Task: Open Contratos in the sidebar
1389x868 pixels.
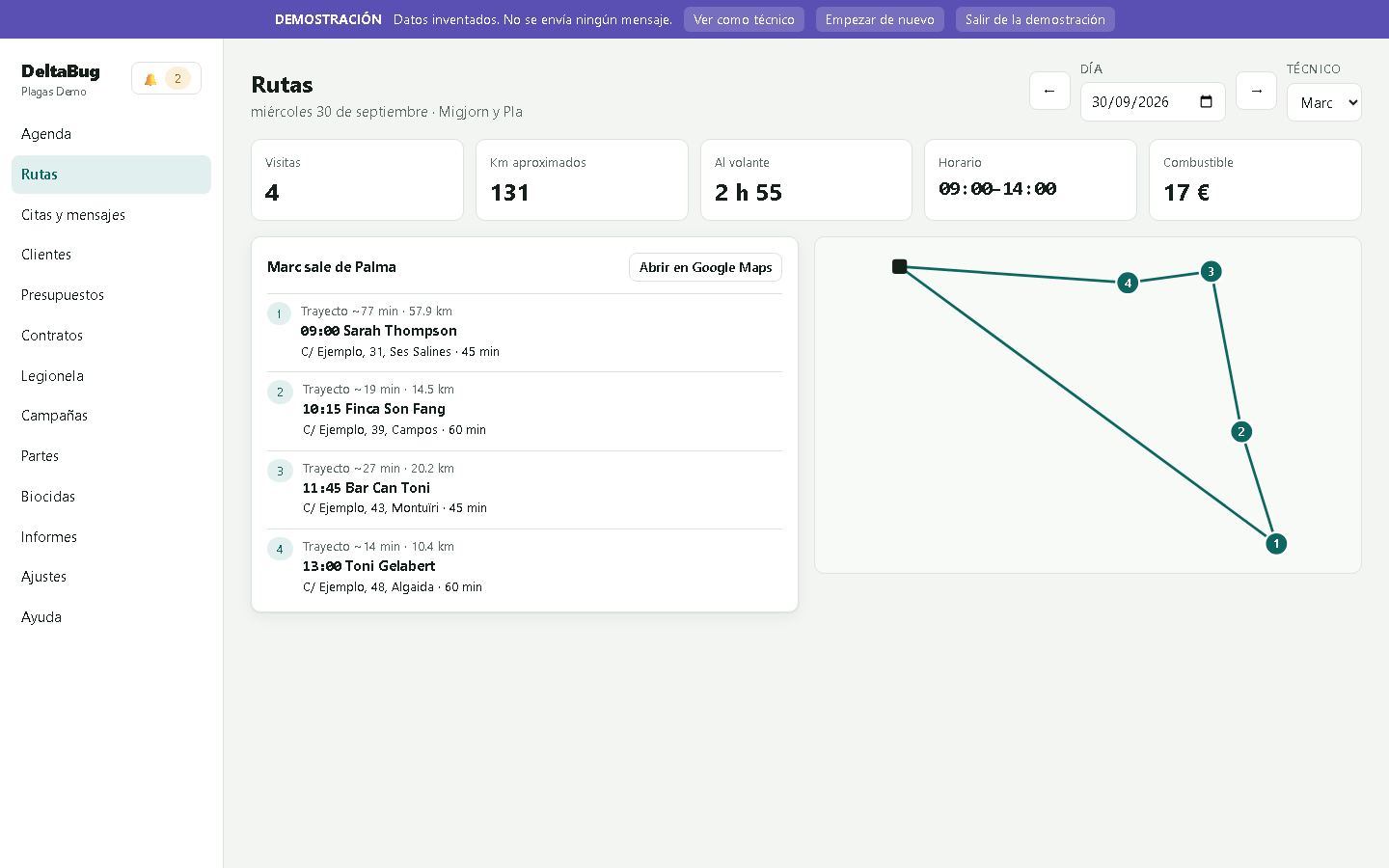Action: tap(111, 336)
